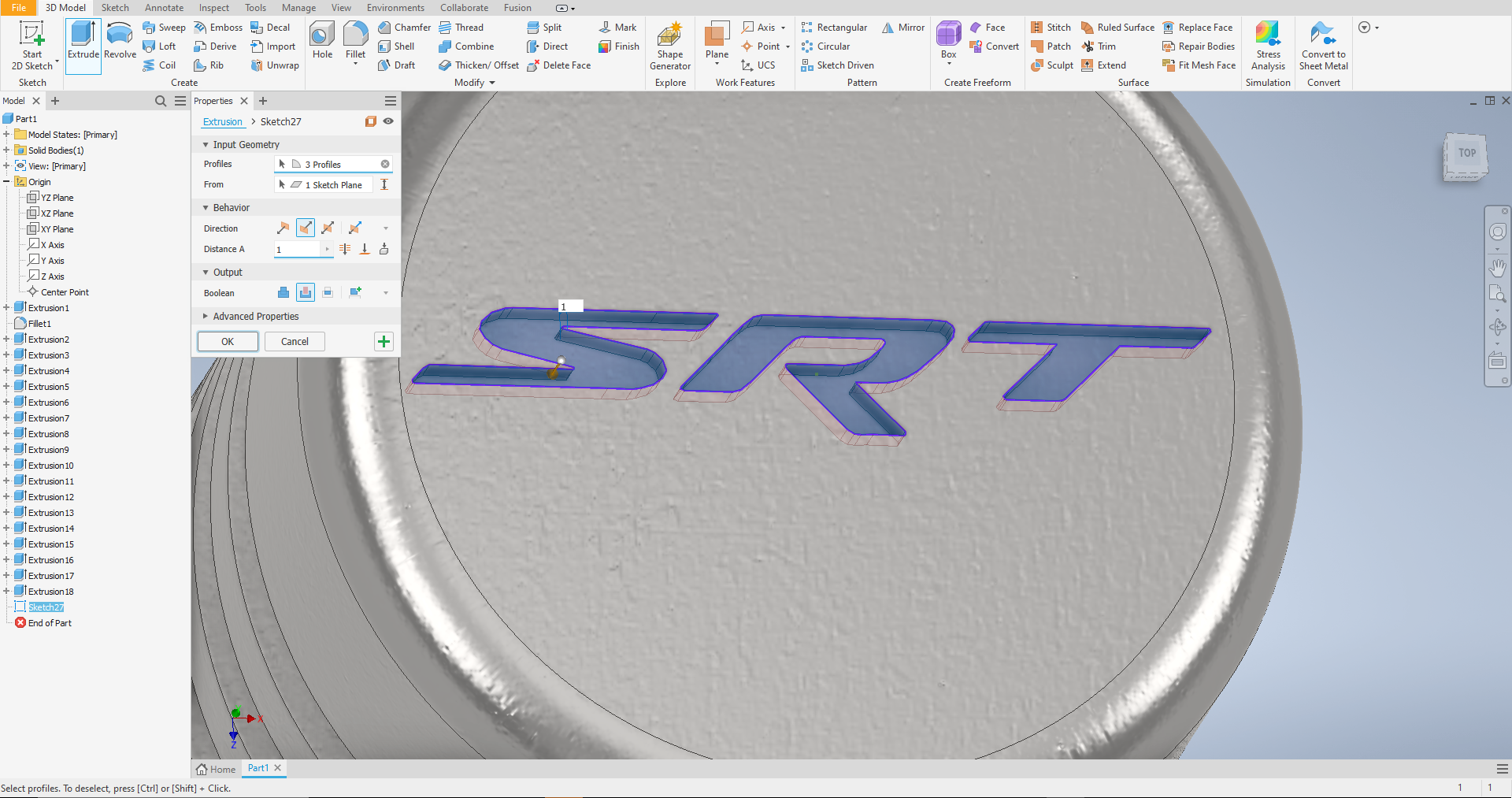
Task: Open the Emboss tool
Action: point(218,28)
